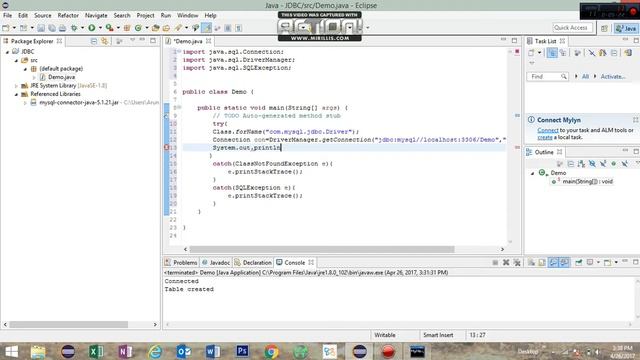
Task: Open the New wizard dropdown arrow in toolbar
Action: pos(14,28)
